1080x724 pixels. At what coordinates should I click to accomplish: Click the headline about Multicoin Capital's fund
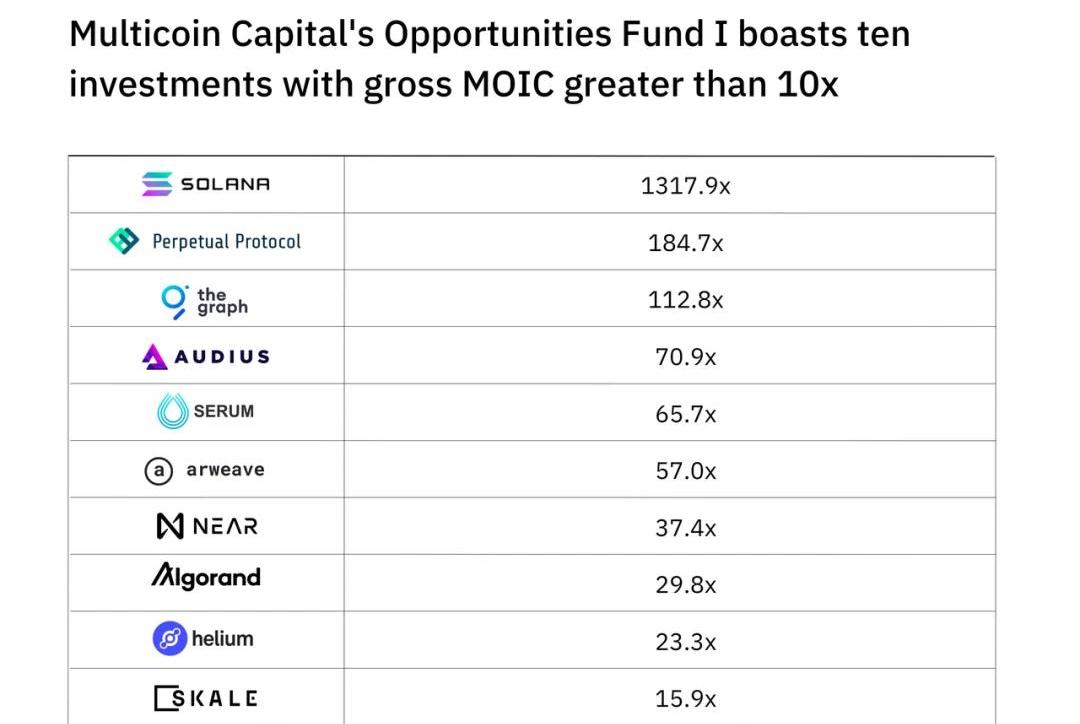coord(488,59)
